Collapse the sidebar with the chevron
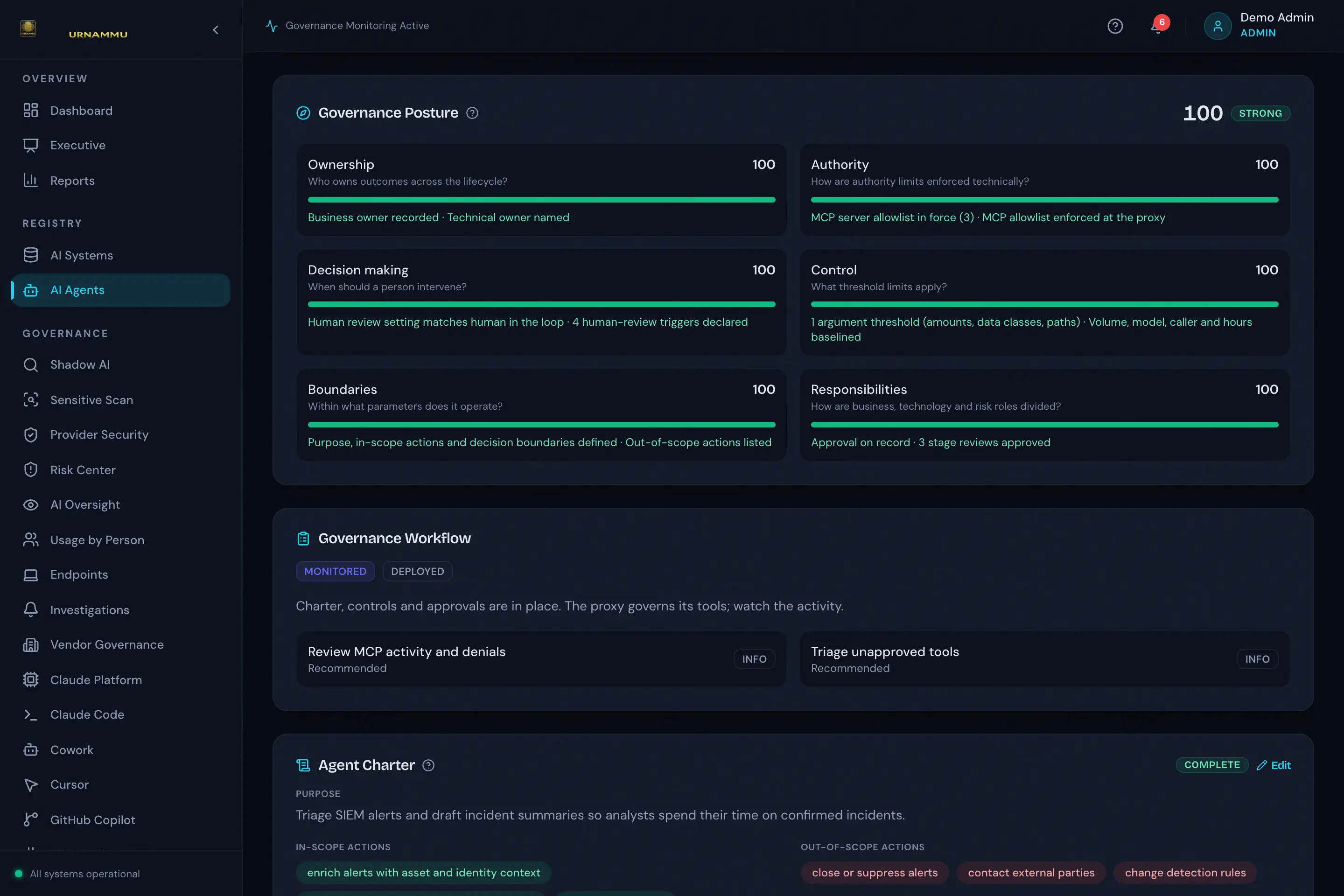This screenshot has height=896, width=1344. 216,30
